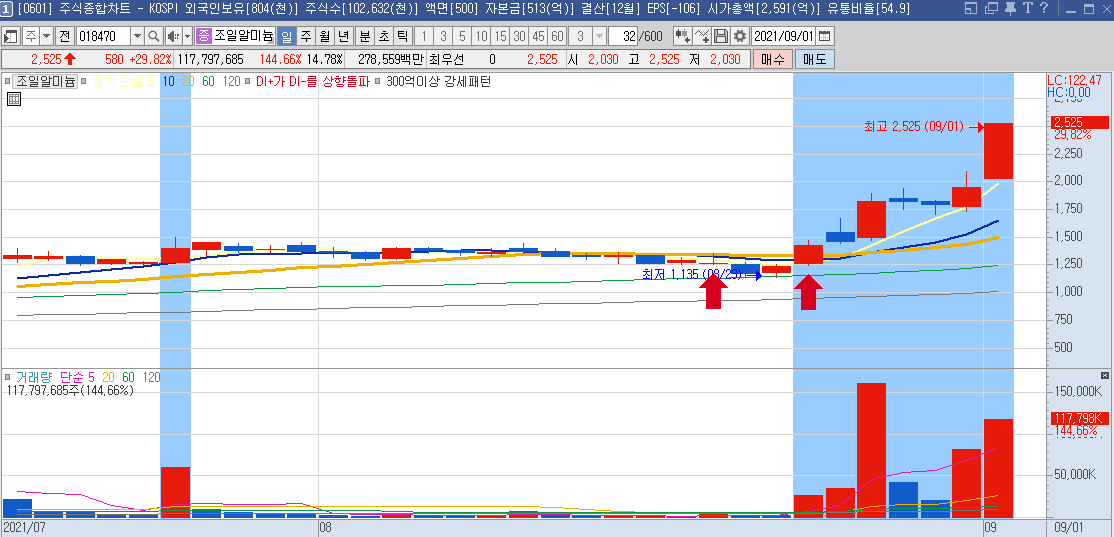Pin the window with pushpin icon
This screenshot has width=1114, height=537.
click(x=1010, y=9)
